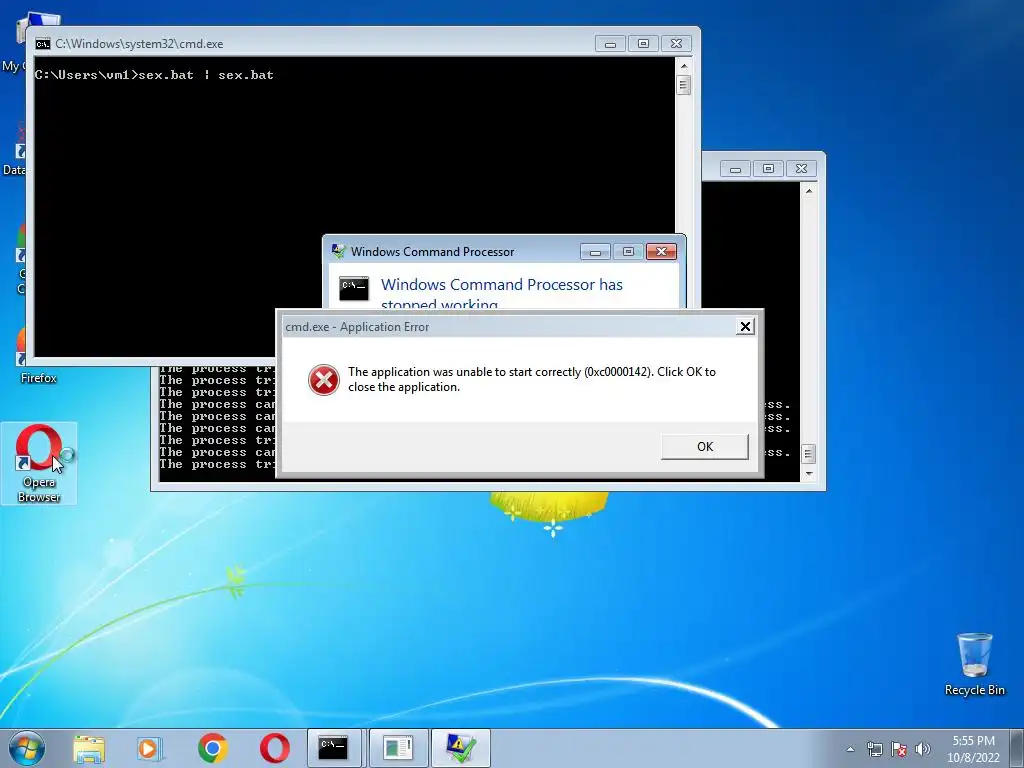Select the Opera Browser desktop shortcut

pos(39,464)
